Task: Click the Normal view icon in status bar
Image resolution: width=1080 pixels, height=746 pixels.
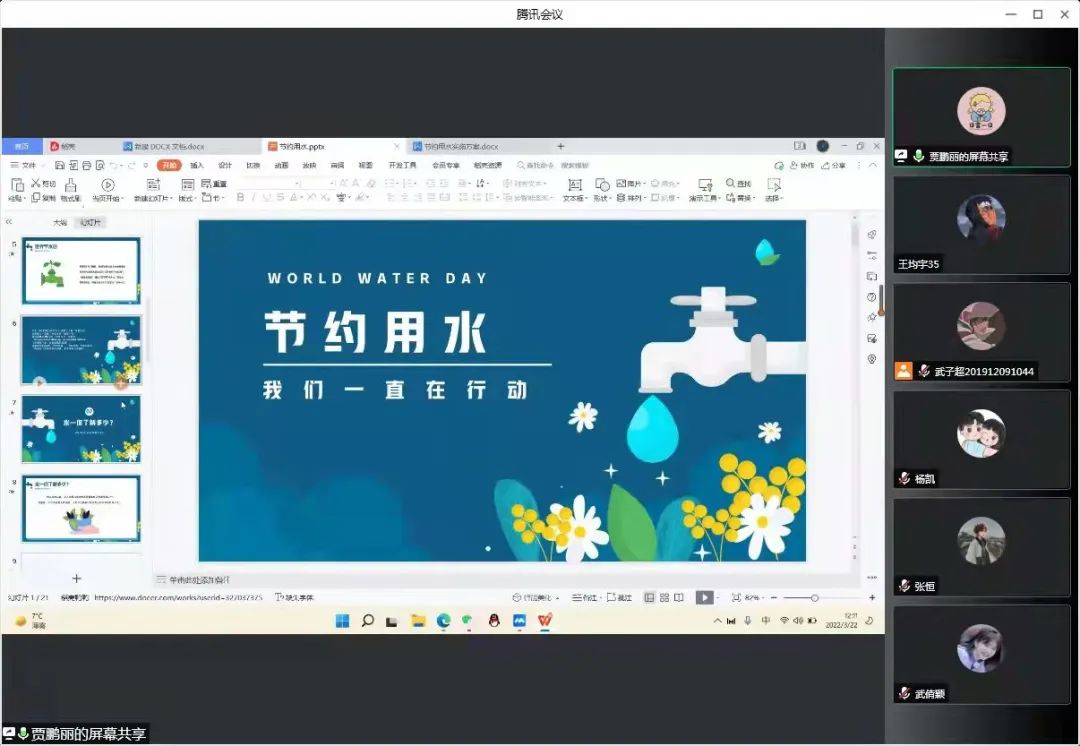Action: pyautogui.click(x=649, y=597)
